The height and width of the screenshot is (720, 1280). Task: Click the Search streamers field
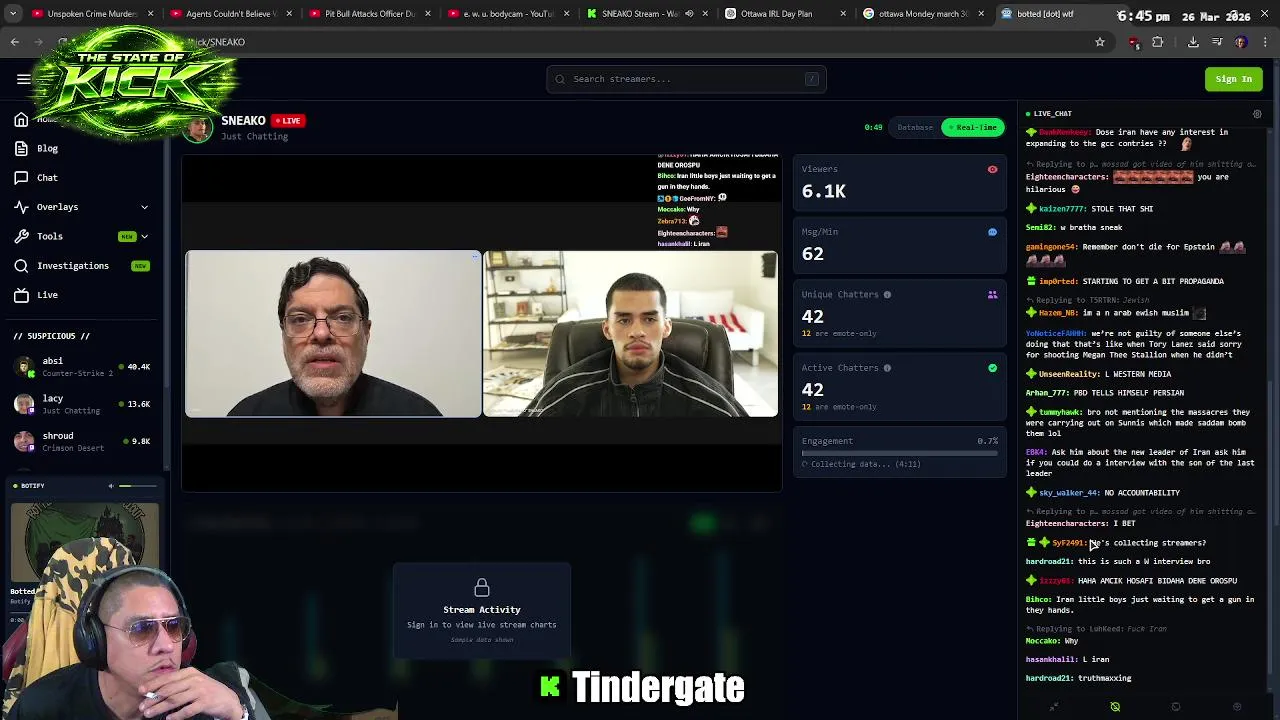[686, 79]
